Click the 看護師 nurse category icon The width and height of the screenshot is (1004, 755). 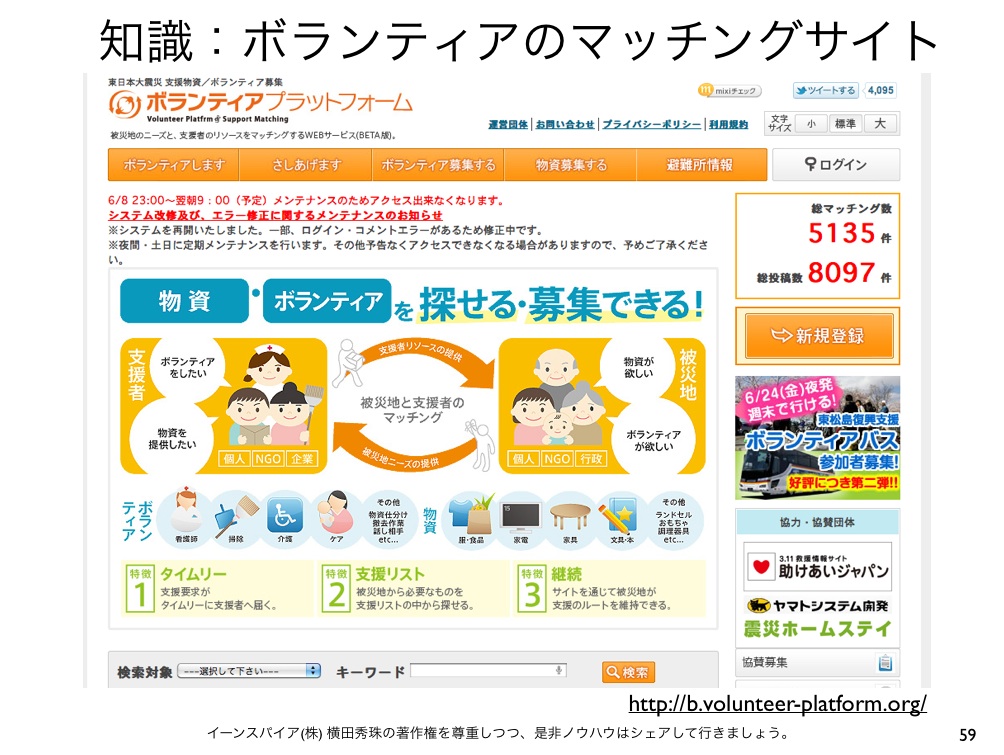pos(186,516)
